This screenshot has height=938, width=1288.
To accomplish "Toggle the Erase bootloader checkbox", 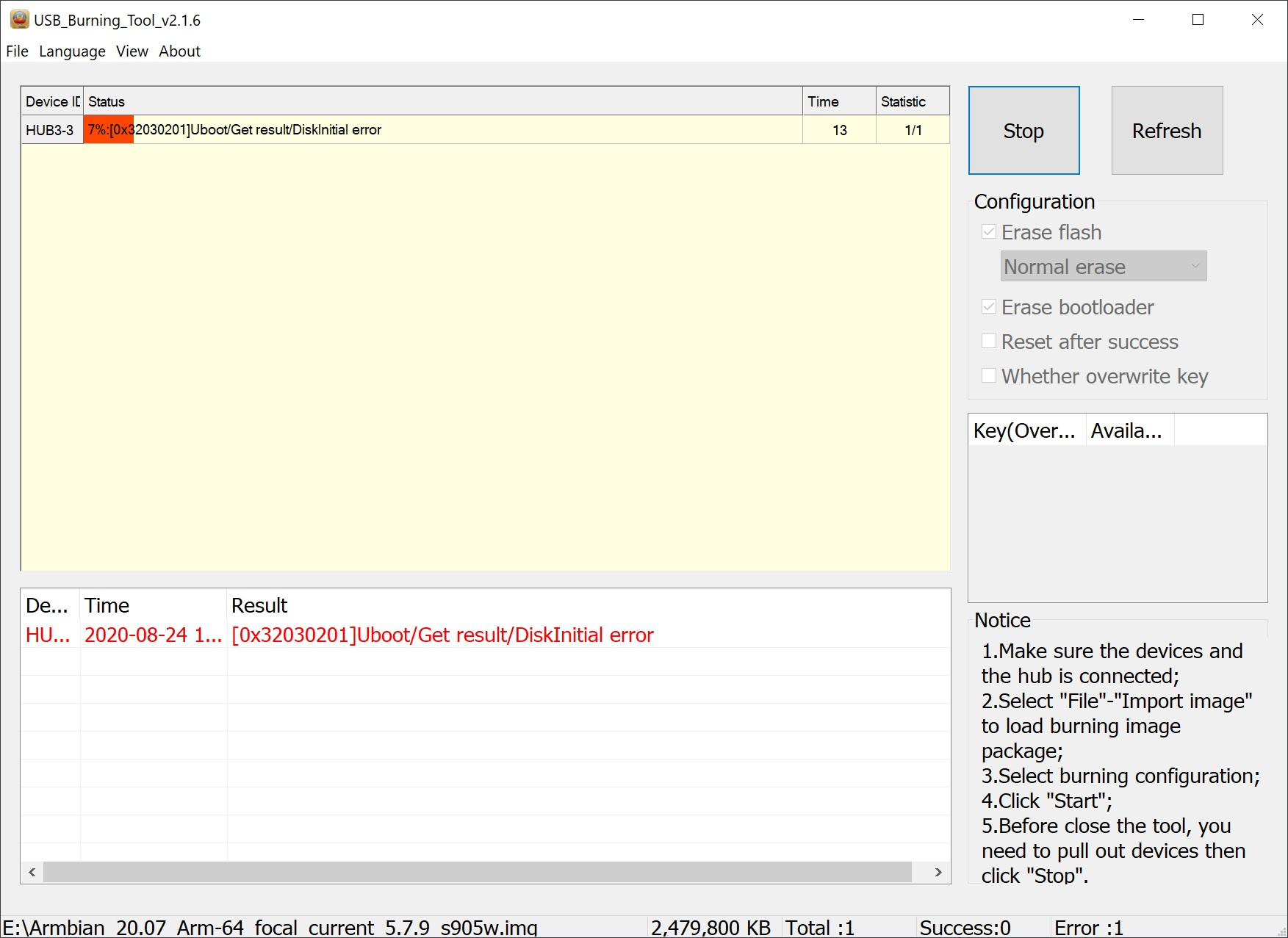I will pos(989,306).
